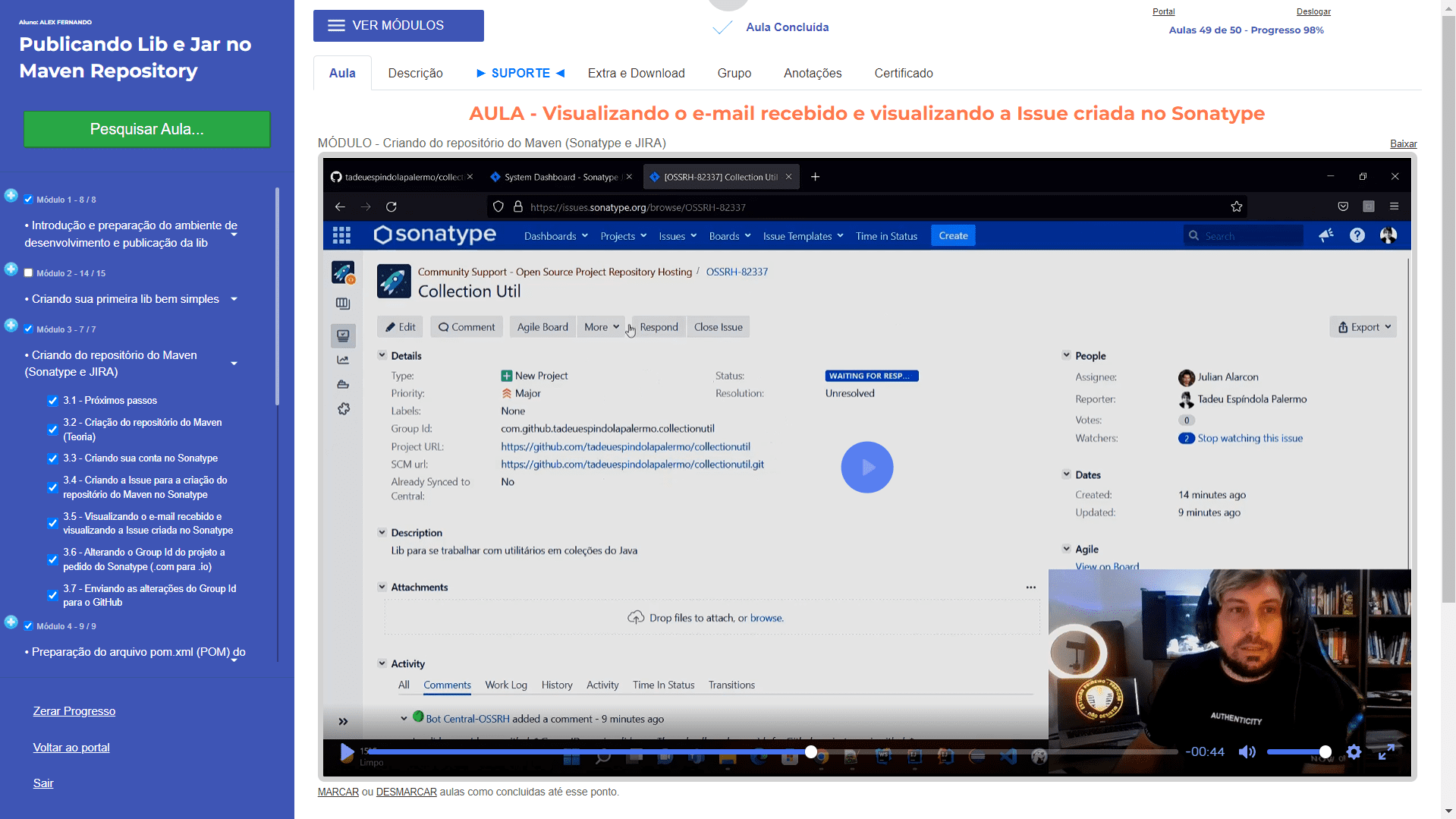Open the Projects dropdown in Sonatype
Viewport: 1456px width, 819px height.
point(623,236)
